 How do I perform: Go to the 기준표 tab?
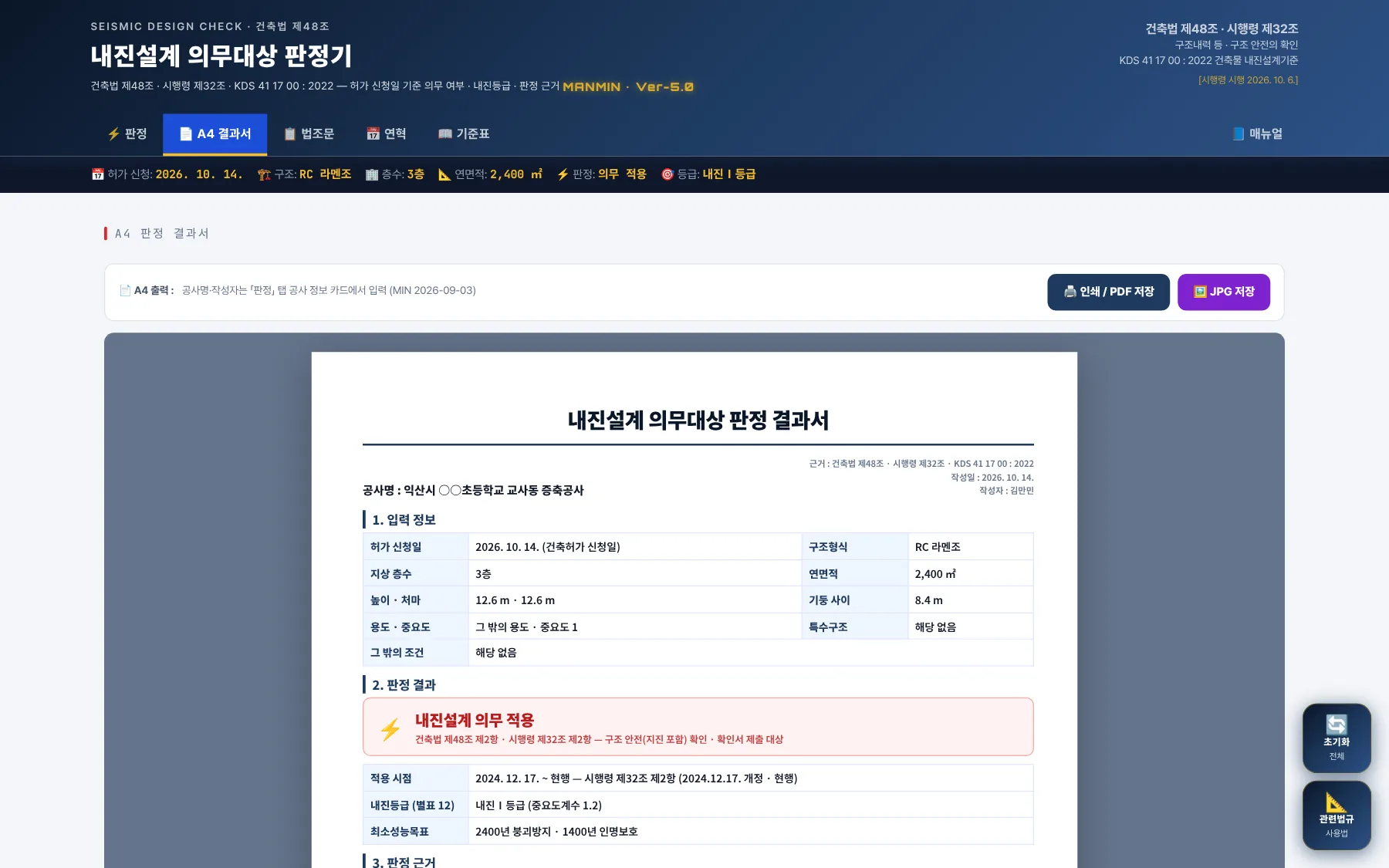tap(464, 134)
